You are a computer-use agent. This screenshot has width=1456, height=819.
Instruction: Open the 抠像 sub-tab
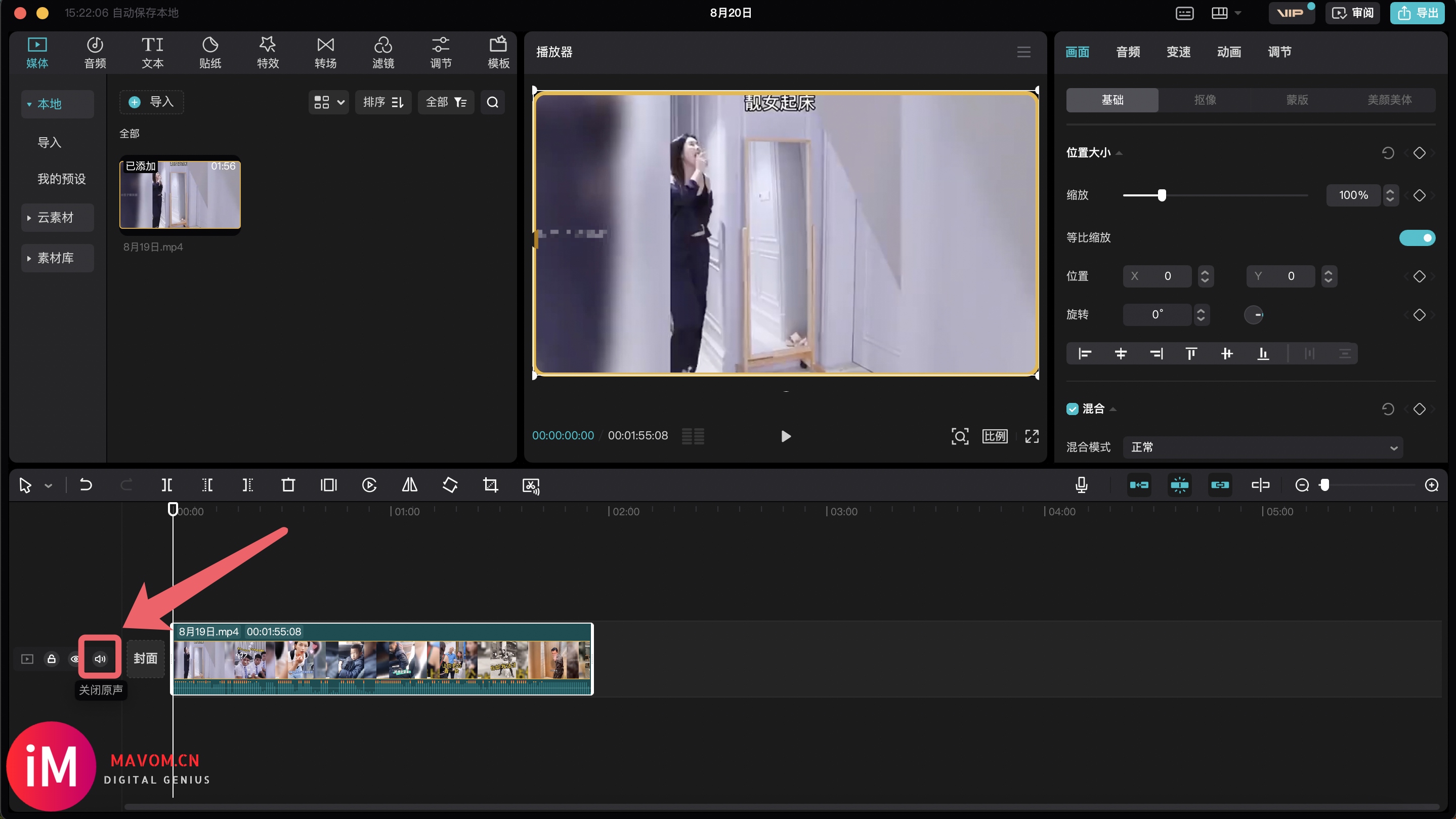coord(1205,100)
